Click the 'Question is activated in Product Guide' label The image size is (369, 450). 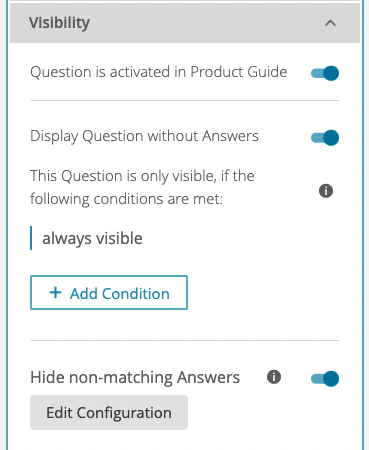[x=159, y=72]
